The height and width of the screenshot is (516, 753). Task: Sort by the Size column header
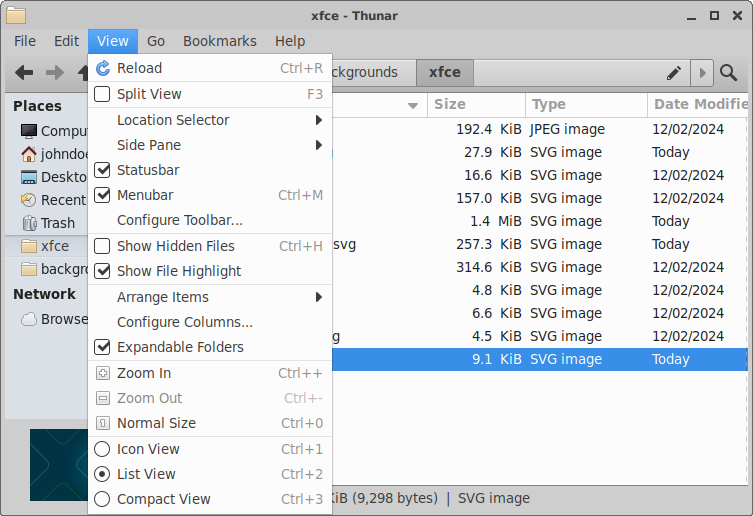477,105
